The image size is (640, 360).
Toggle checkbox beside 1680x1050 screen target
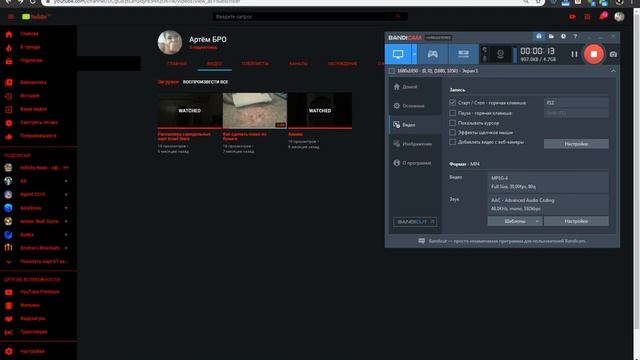[x=391, y=71]
